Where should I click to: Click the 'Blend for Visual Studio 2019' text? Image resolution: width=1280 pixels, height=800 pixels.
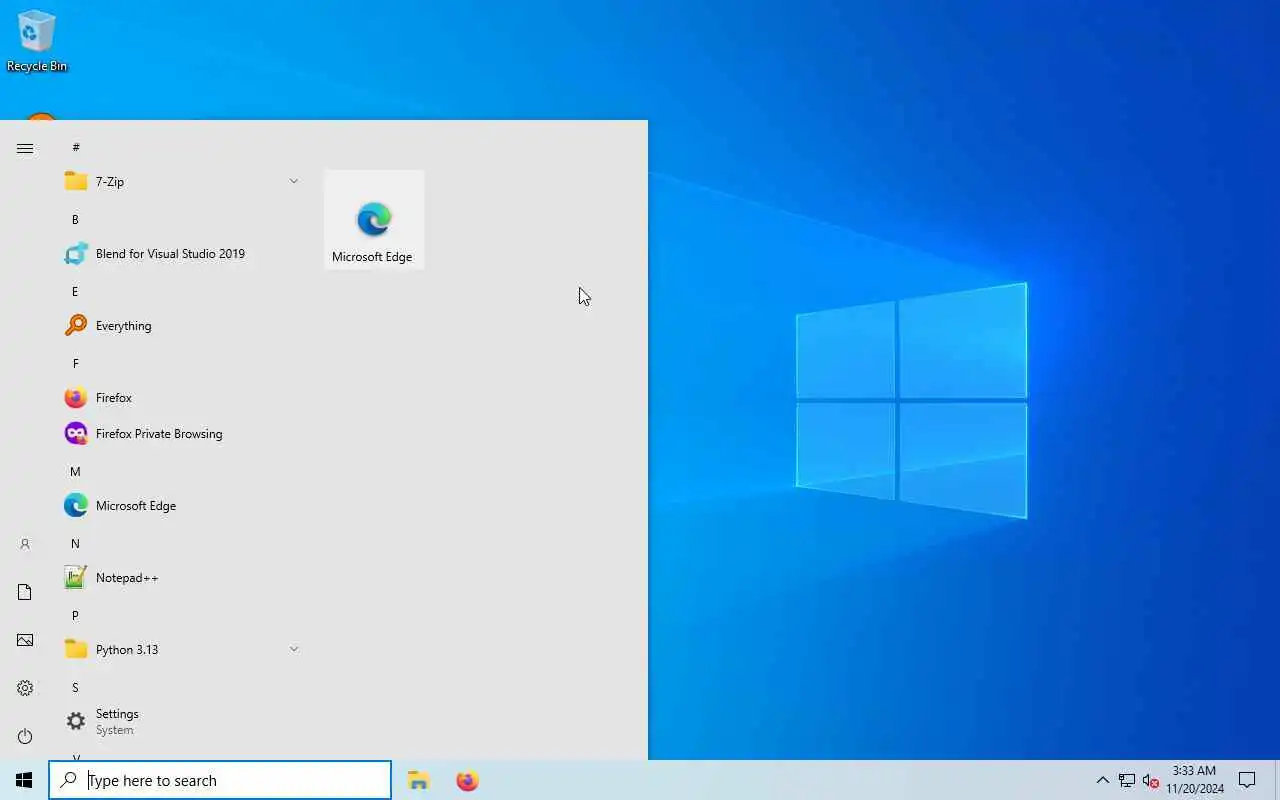tap(170, 254)
